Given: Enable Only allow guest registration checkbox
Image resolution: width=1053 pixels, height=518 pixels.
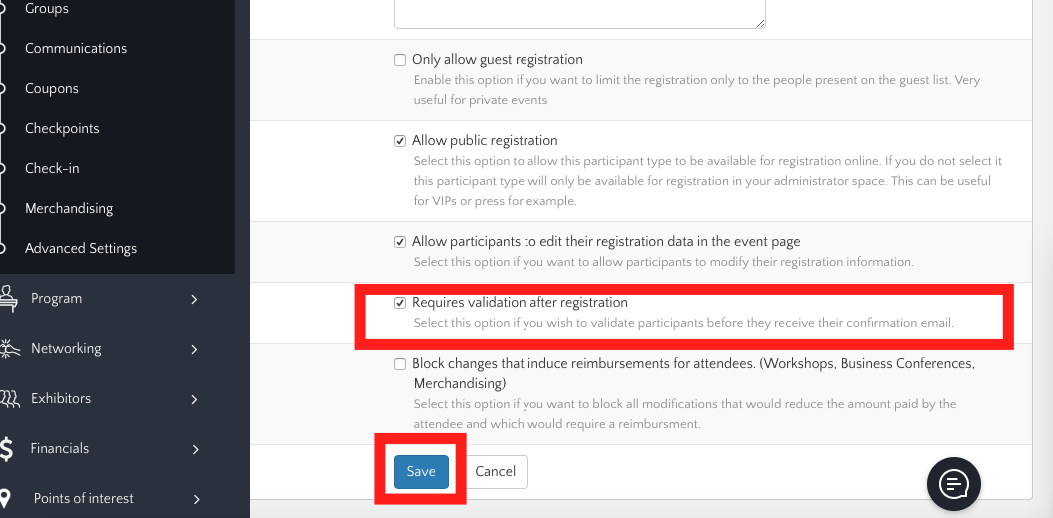Looking at the screenshot, I should [400, 60].
